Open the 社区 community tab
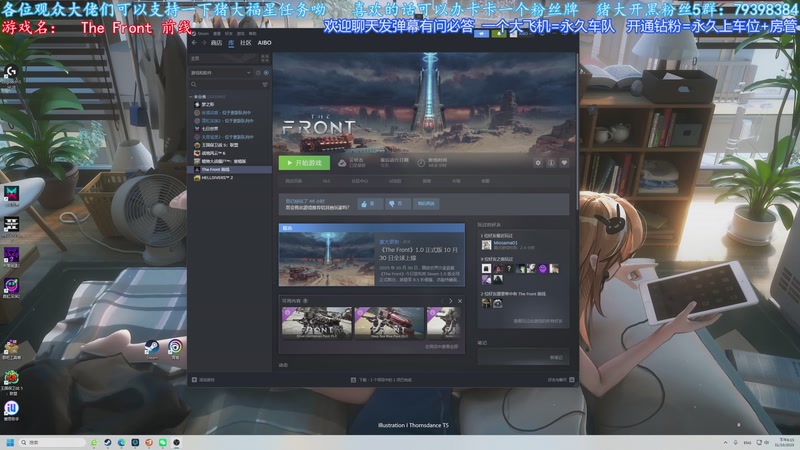Screen dimensions: 800x450 pos(246,43)
